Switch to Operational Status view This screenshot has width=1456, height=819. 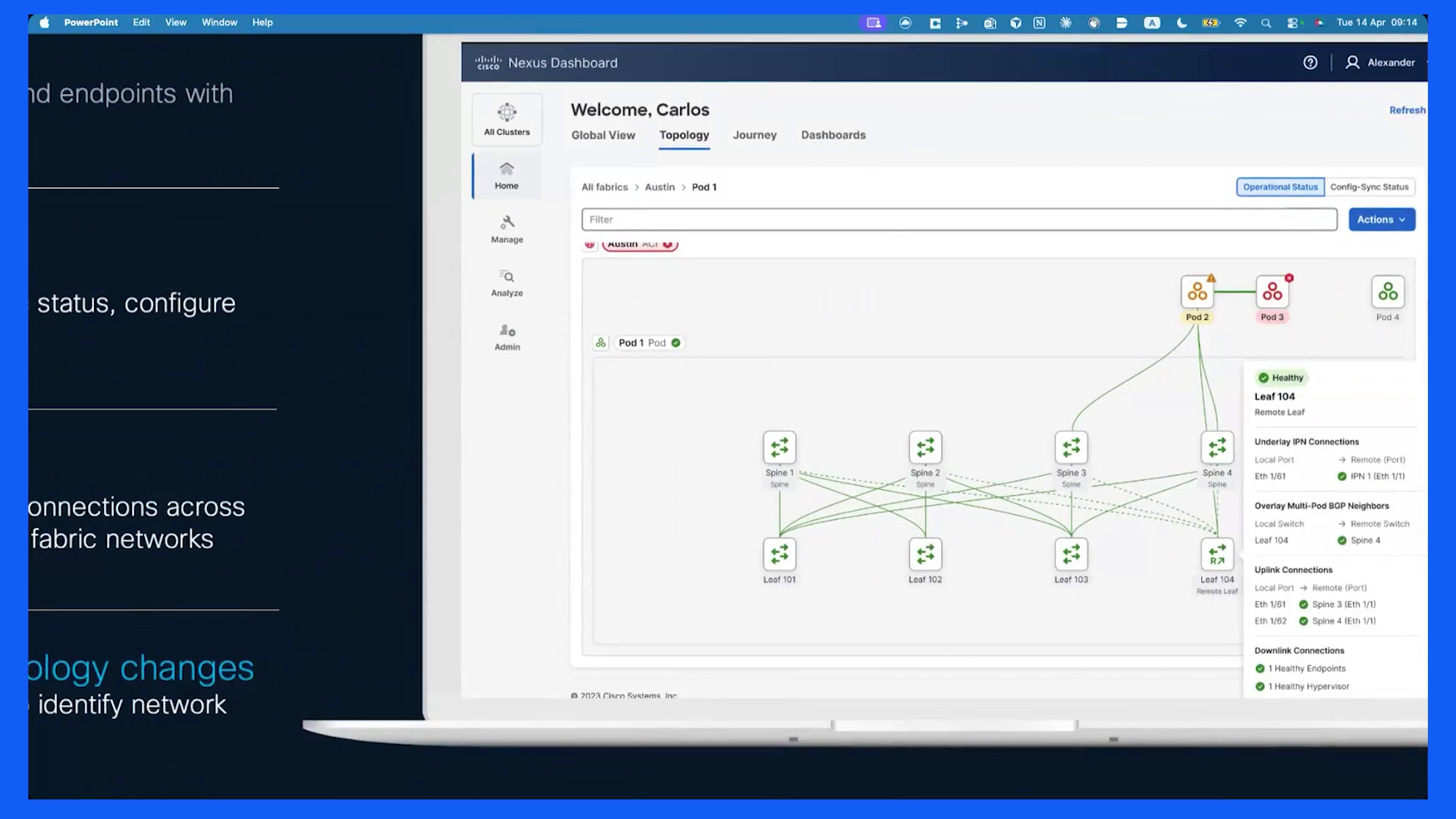click(1280, 187)
